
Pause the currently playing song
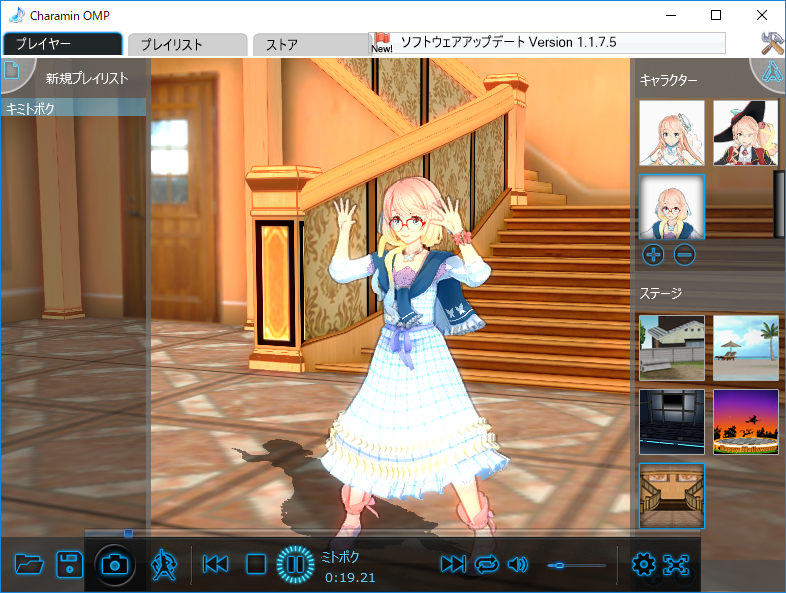click(295, 564)
